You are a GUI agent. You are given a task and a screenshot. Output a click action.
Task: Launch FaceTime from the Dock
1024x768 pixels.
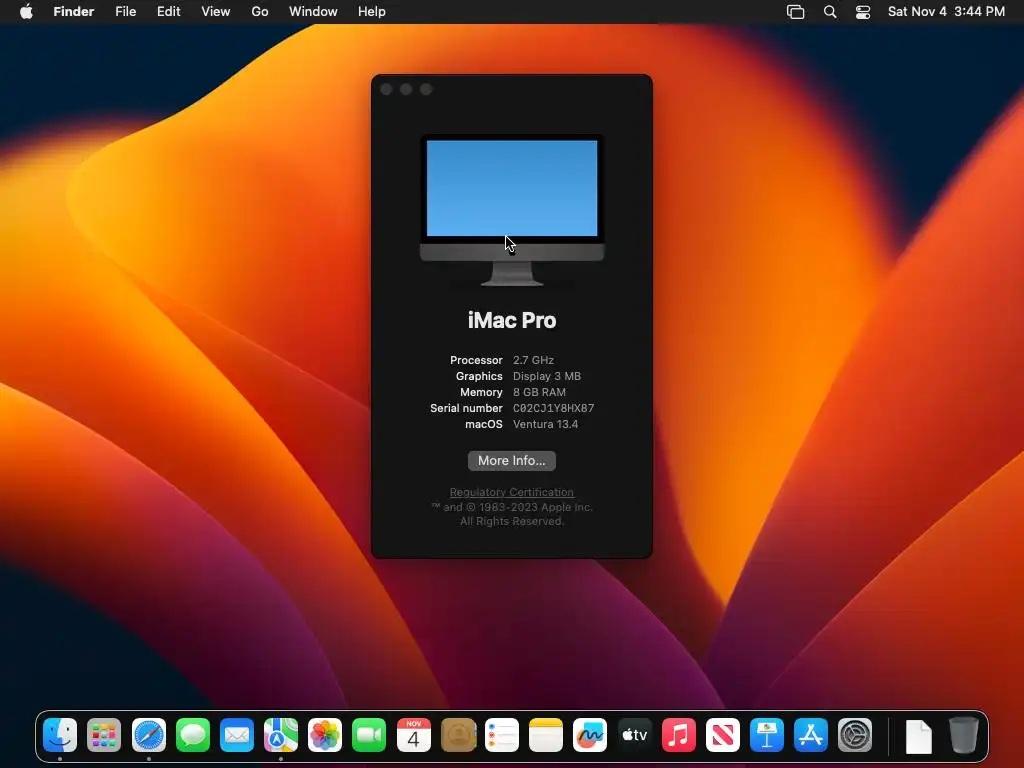(369, 735)
